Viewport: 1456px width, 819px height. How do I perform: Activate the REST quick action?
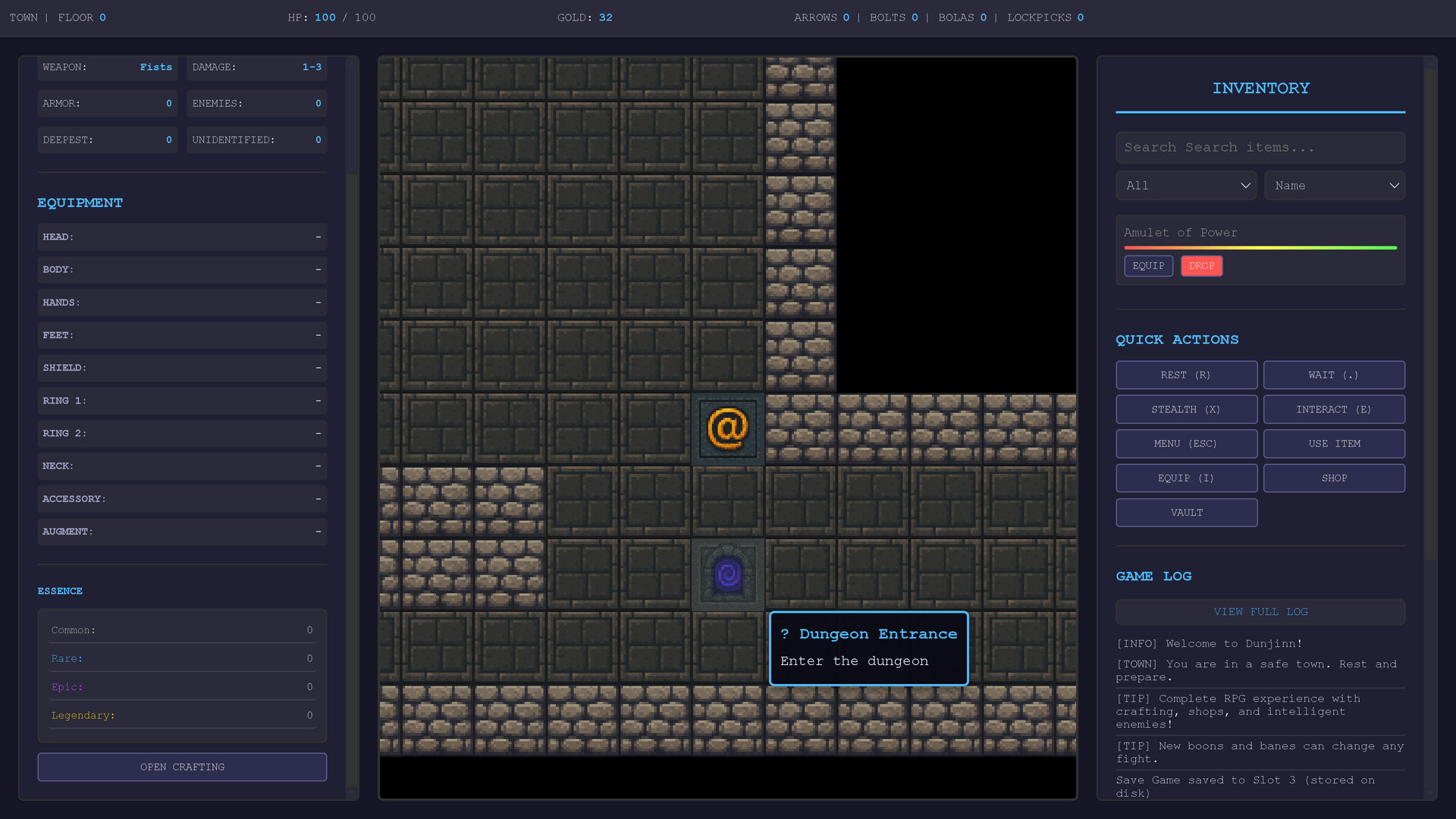[x=1186, y=375]
